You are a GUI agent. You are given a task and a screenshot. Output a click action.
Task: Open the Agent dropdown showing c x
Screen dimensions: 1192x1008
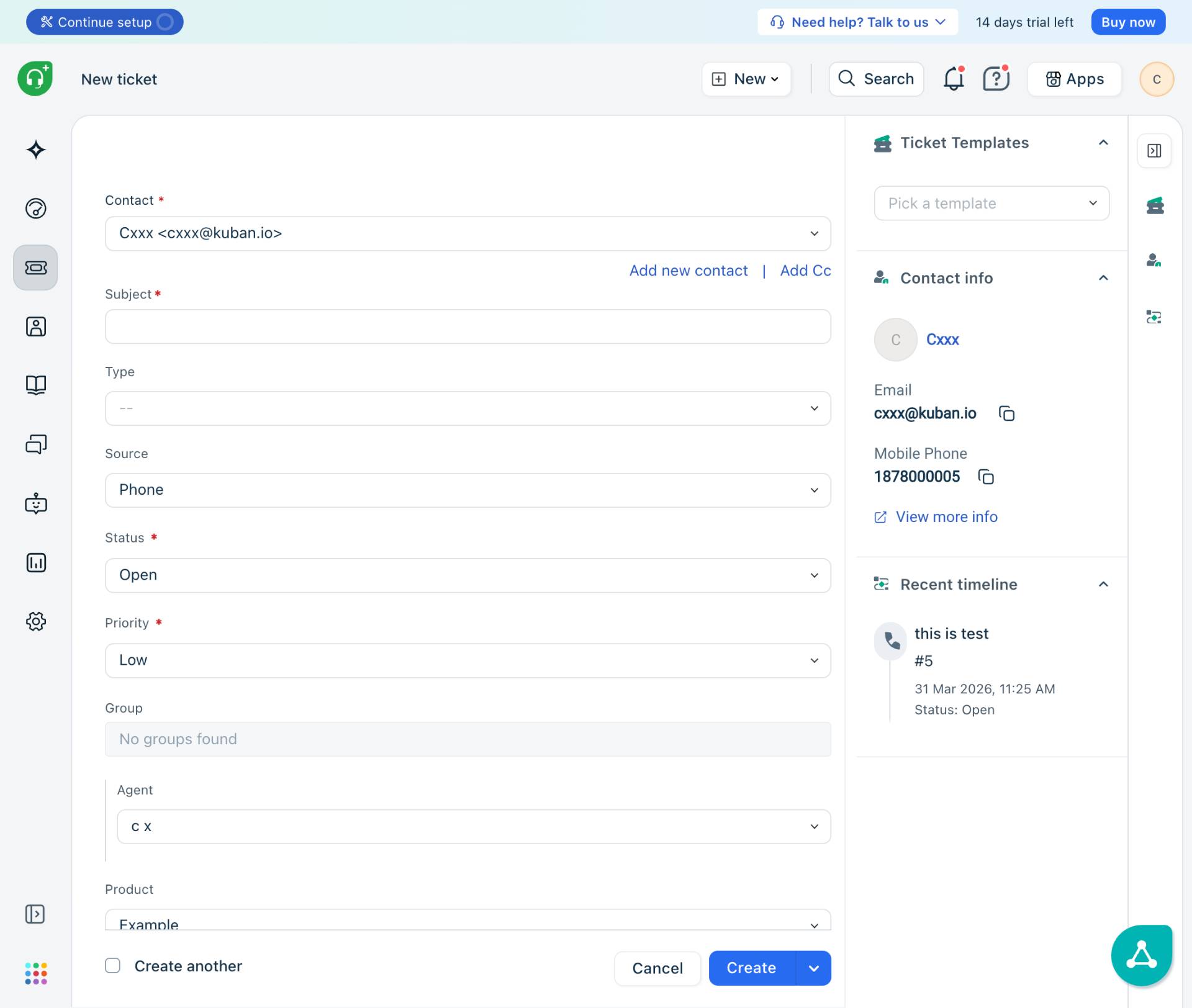[x=474, y=827]
